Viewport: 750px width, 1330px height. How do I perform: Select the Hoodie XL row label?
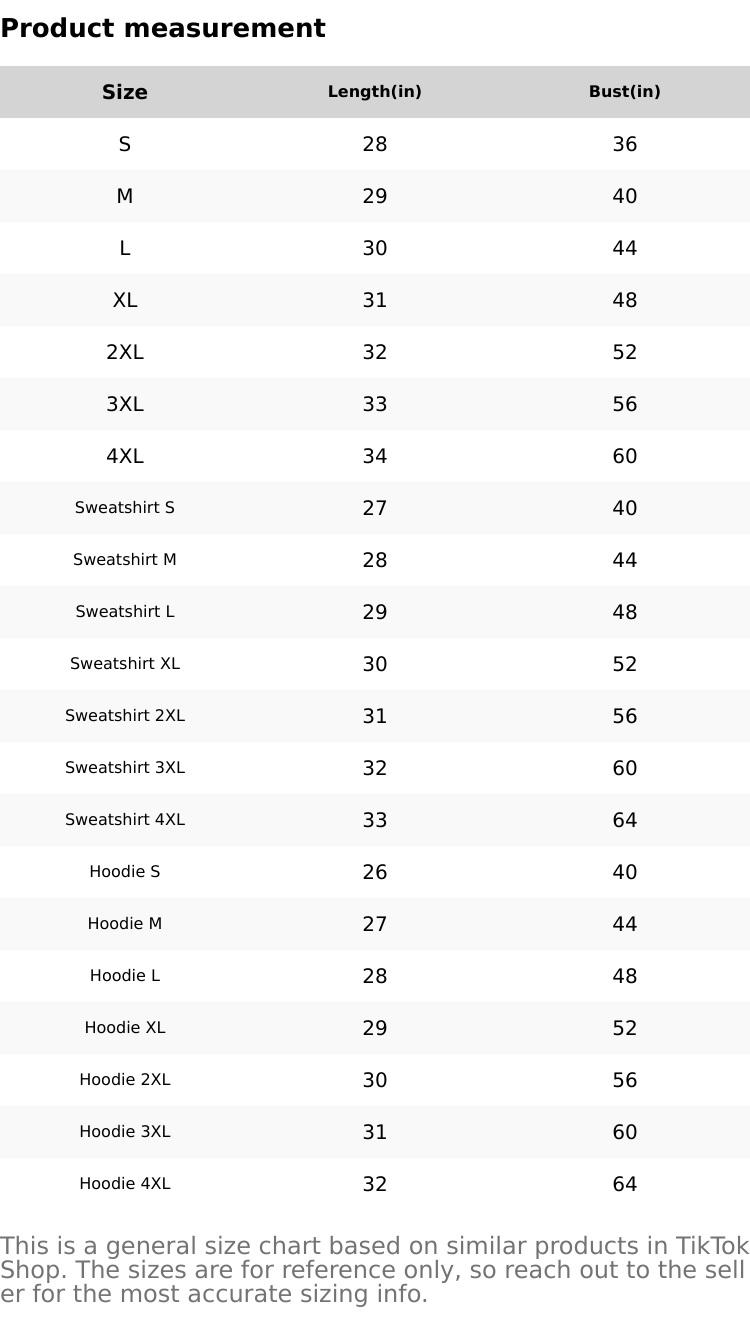coord(125,1028)
